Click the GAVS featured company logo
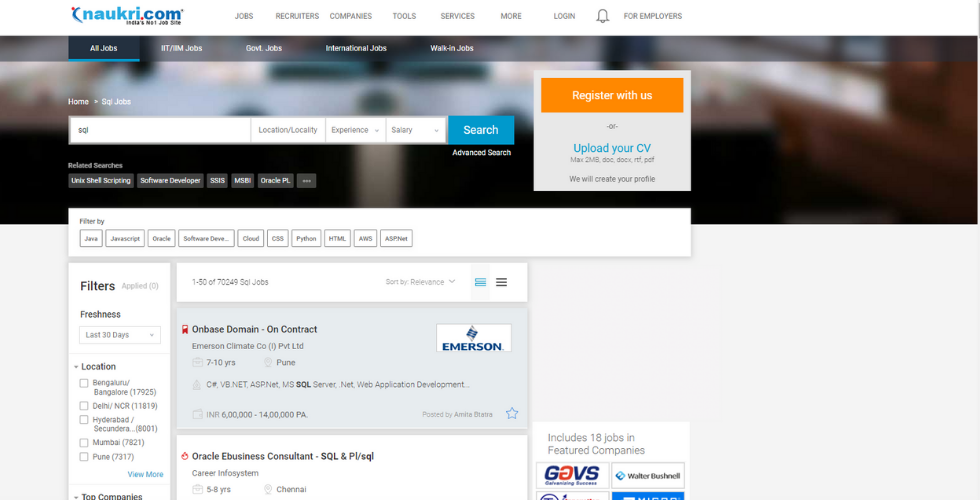 point(572,476)
